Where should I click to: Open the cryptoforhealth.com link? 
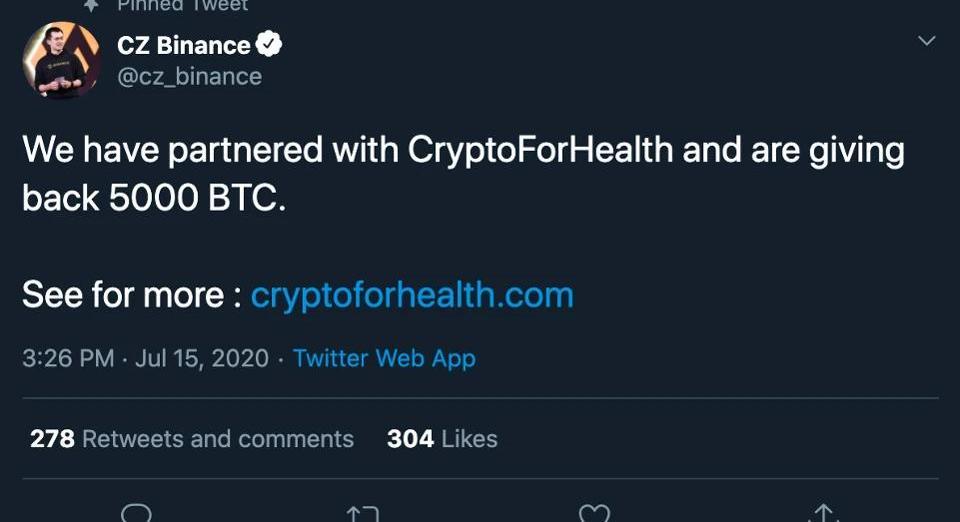[x=412, y=295]
